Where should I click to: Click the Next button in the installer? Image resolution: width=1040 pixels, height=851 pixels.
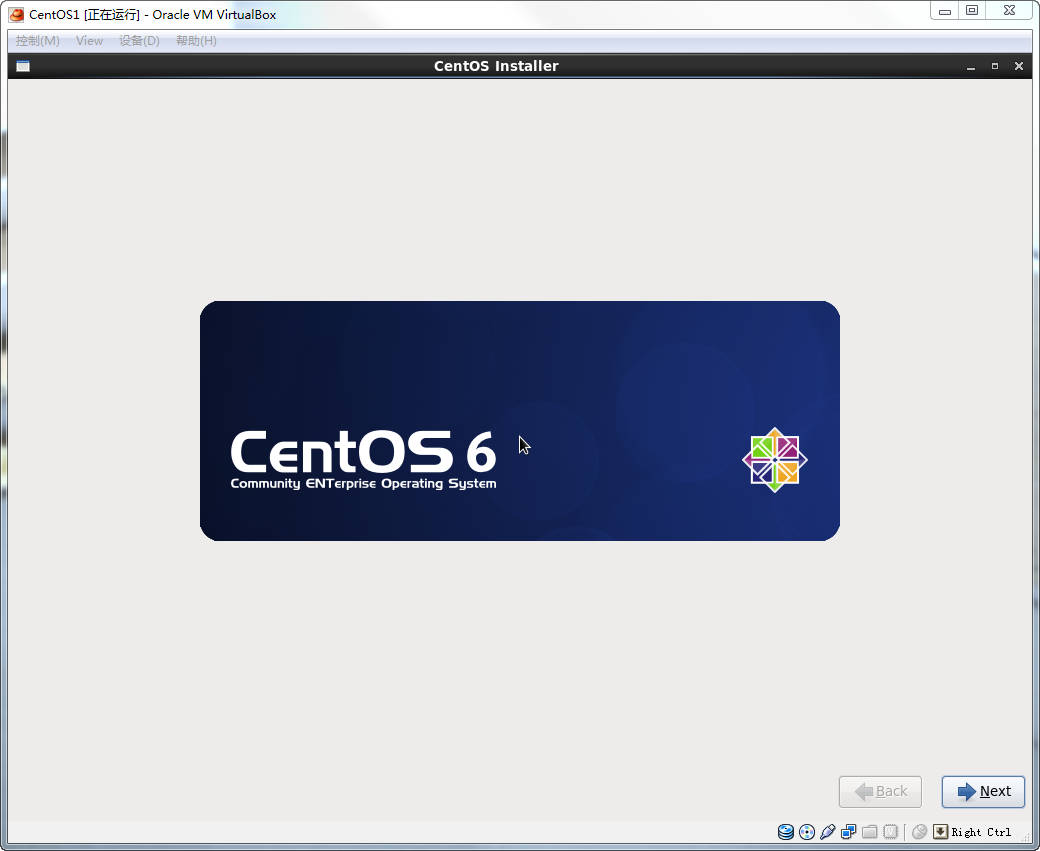[x=983, y=791]
